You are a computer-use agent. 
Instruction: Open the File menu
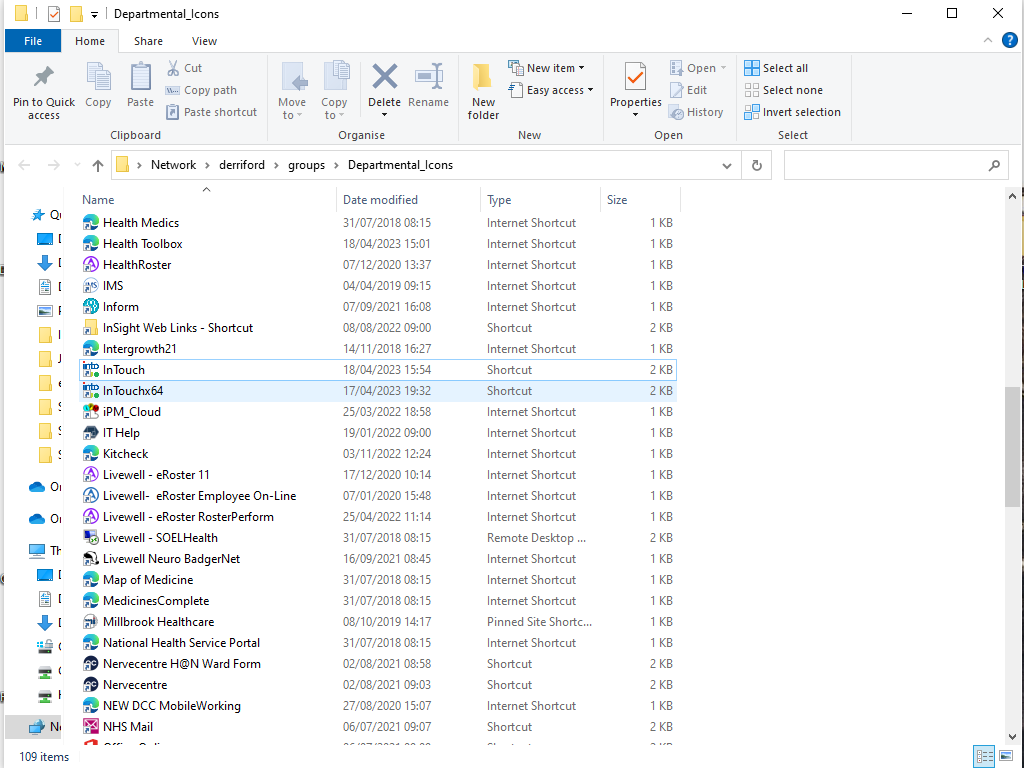33,41
